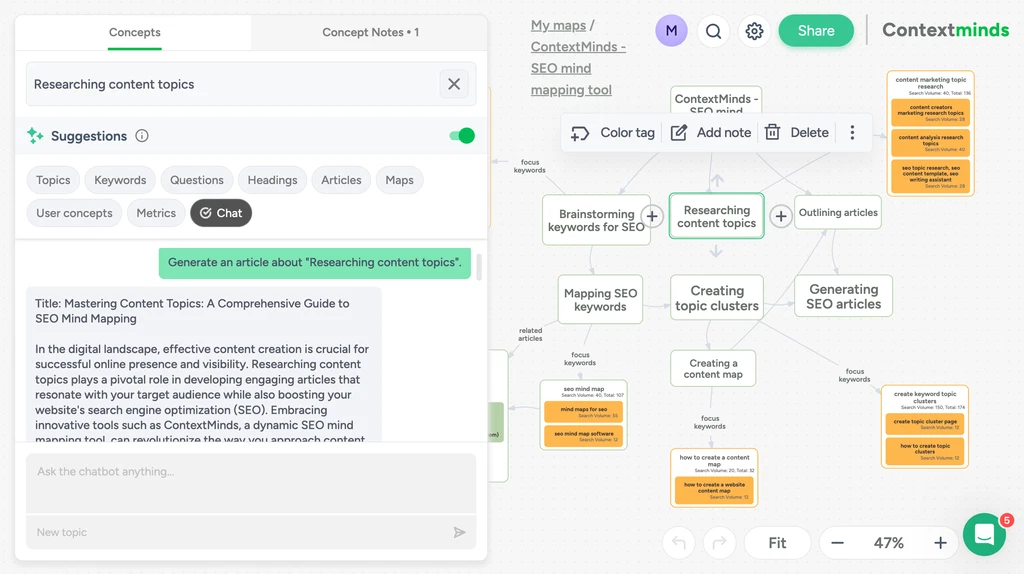The width and height of the screenshot is (1024, 574).
Task: Click the Fit button
Action: pos(777,543)
